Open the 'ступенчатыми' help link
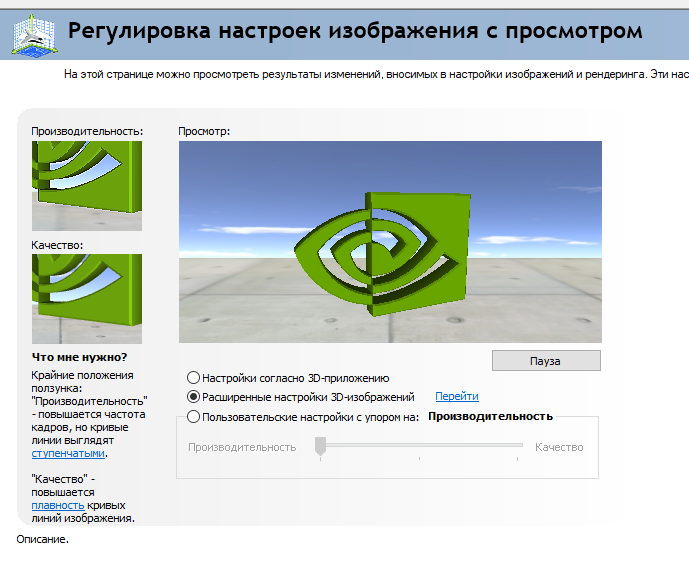 point(68,453)
